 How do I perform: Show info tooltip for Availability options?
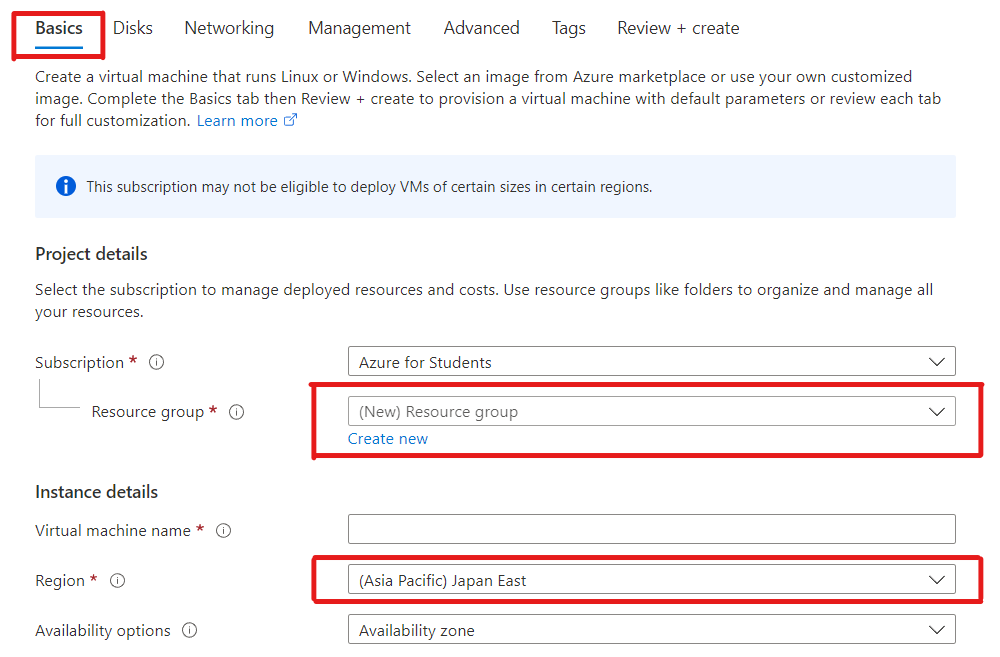[189, 630]
